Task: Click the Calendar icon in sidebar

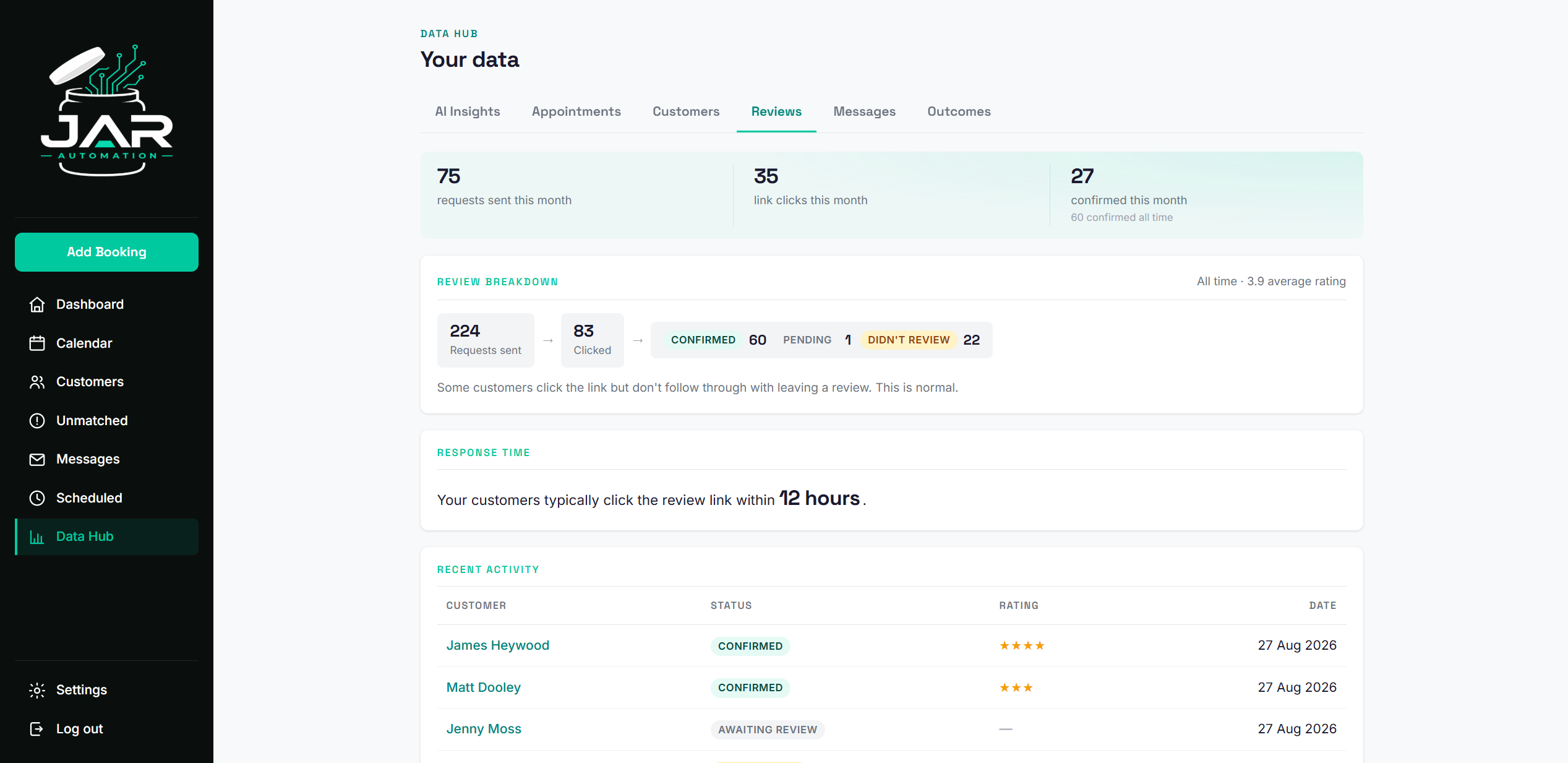Action: 37,343
